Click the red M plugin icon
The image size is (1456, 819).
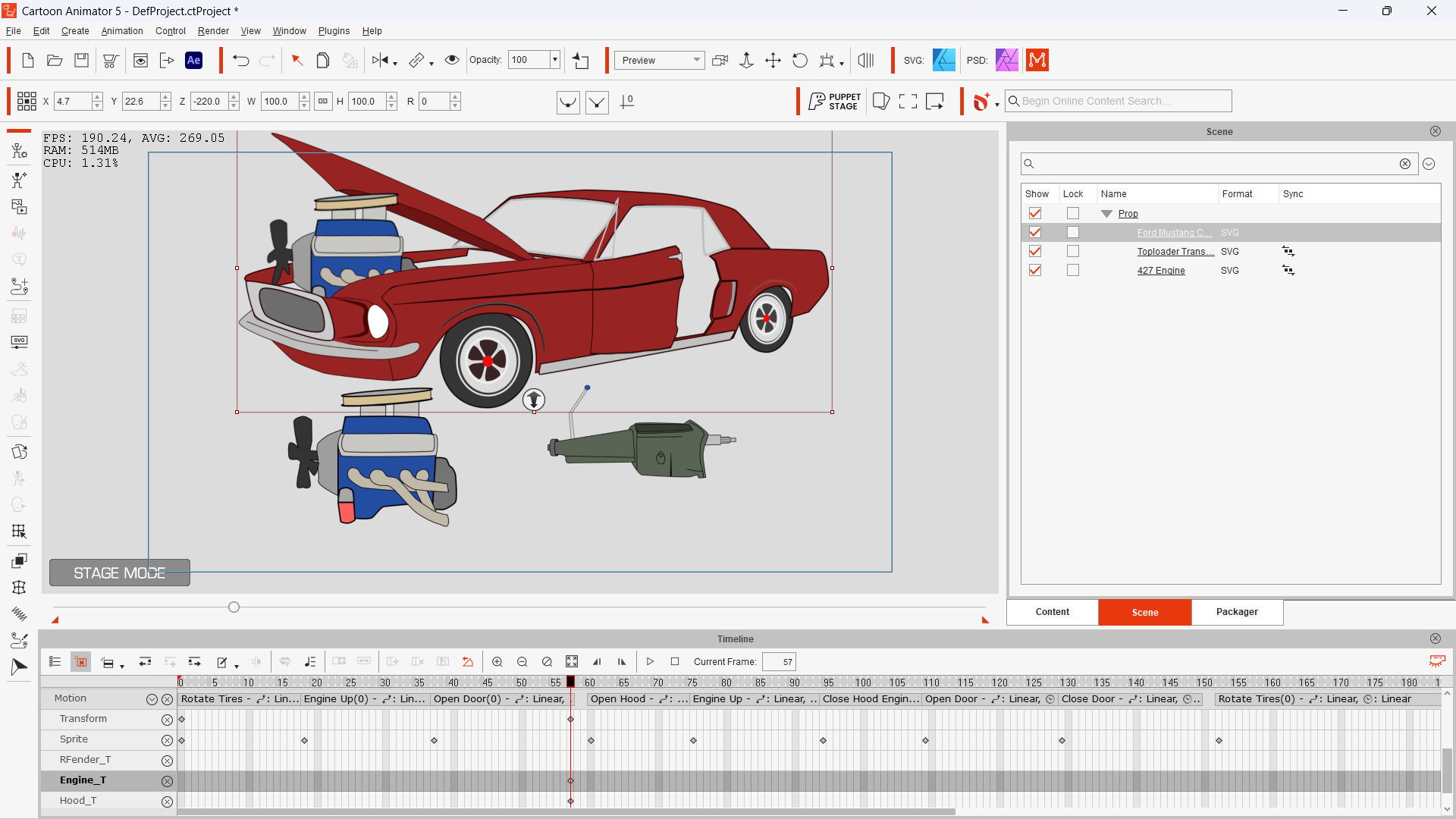[x=1037, y=60]
